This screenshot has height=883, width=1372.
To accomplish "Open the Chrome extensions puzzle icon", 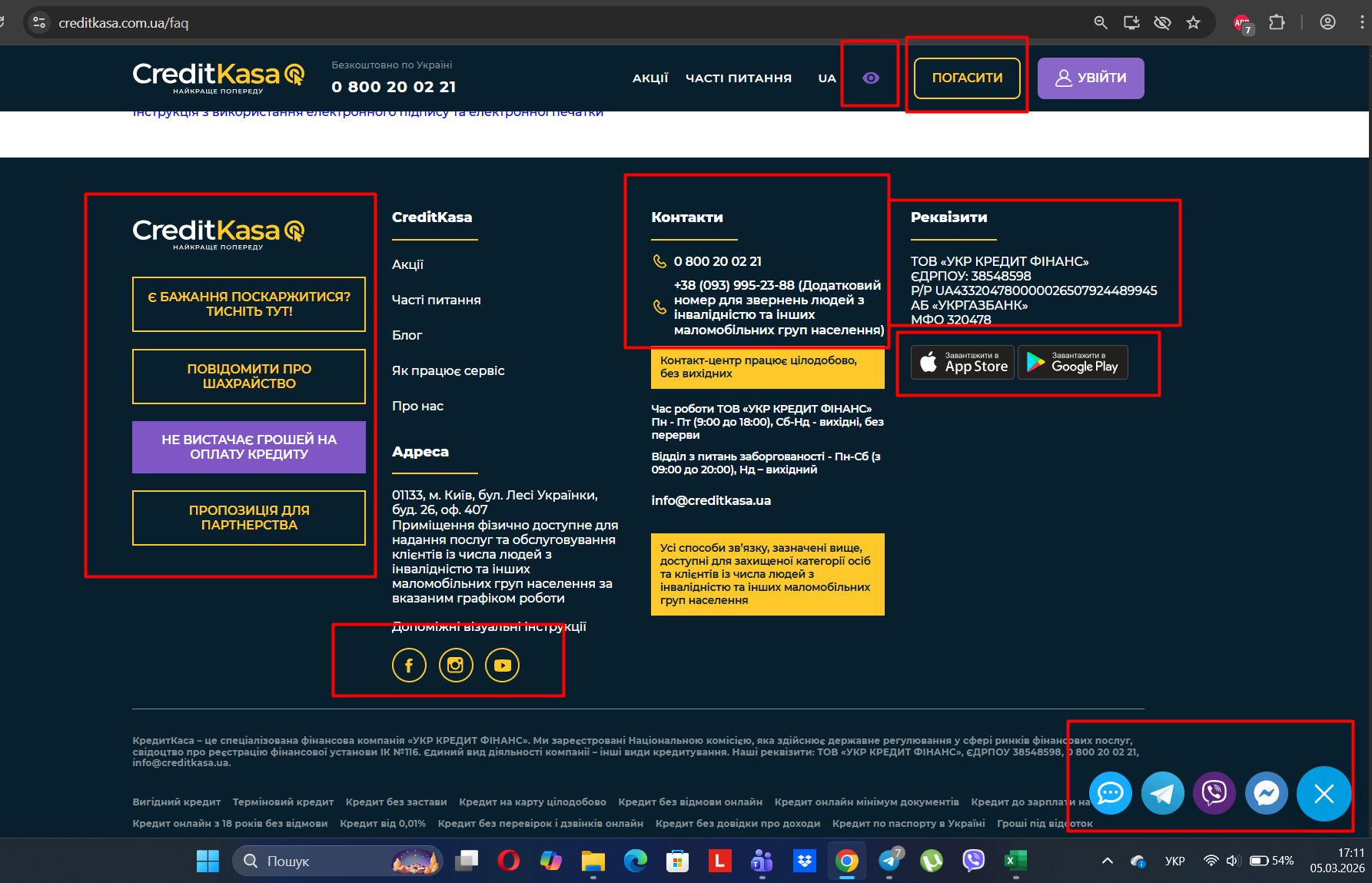I will point(1277,23).
